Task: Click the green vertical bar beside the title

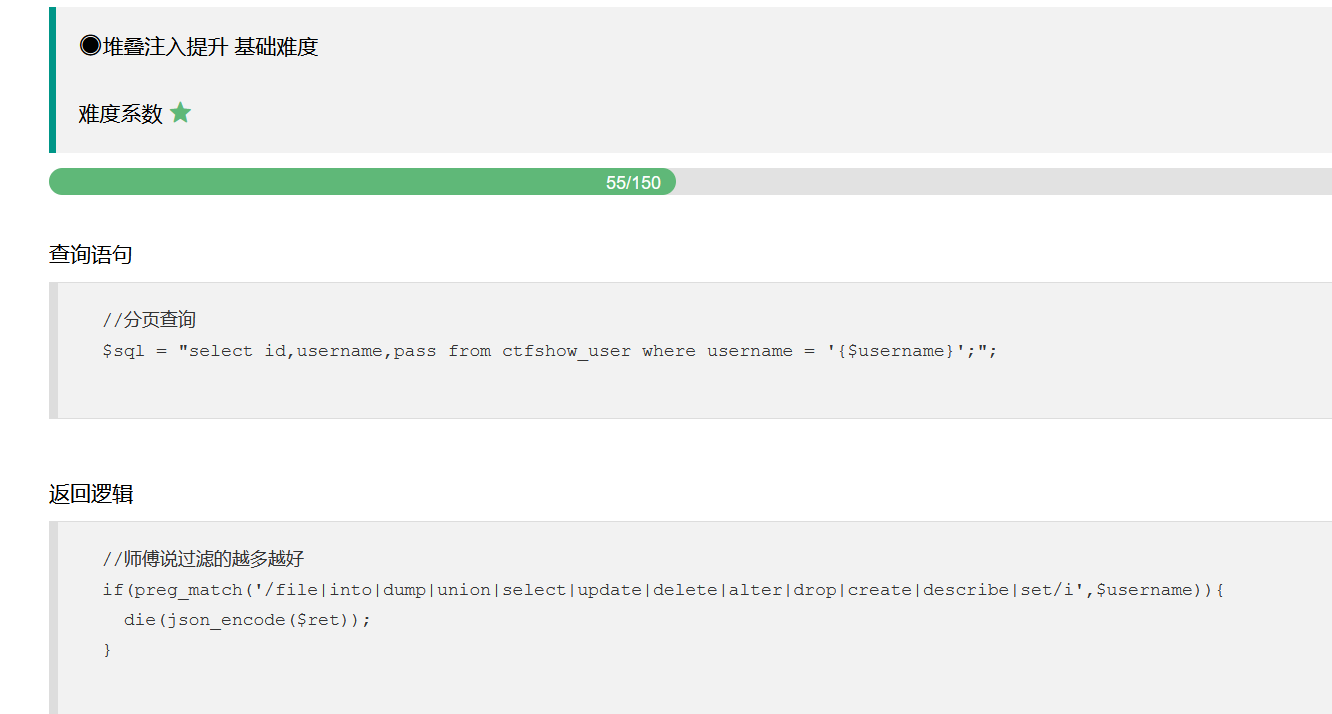Action: (x=52, y=80)
